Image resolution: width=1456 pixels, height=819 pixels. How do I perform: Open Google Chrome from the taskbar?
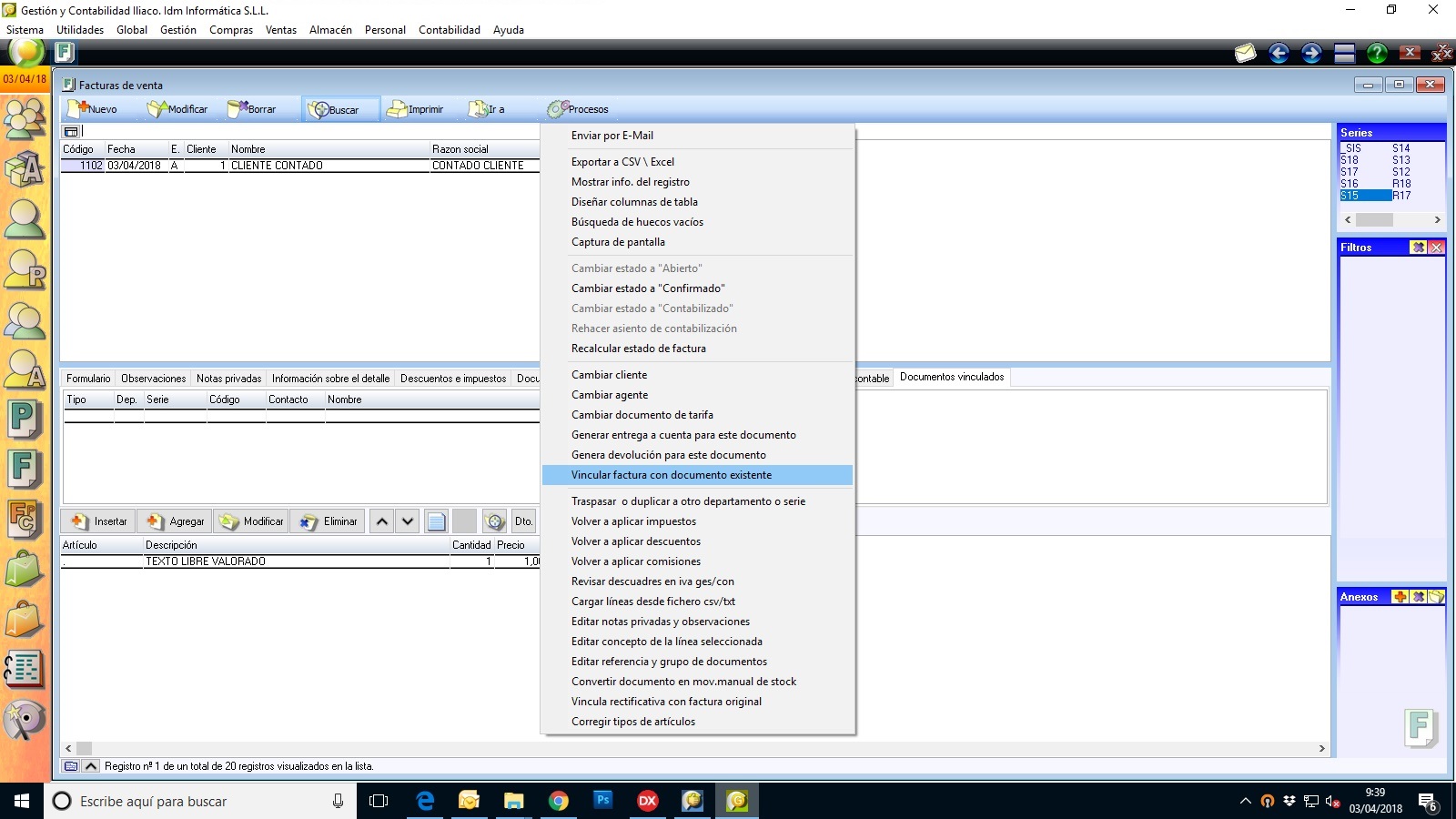click(x=559, y=801)
